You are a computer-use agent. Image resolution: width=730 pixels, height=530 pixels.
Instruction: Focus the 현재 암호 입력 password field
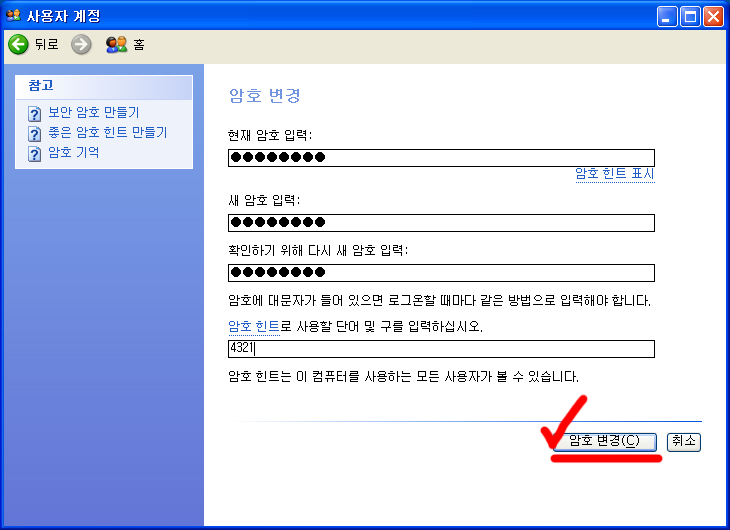tap(441, 157)
